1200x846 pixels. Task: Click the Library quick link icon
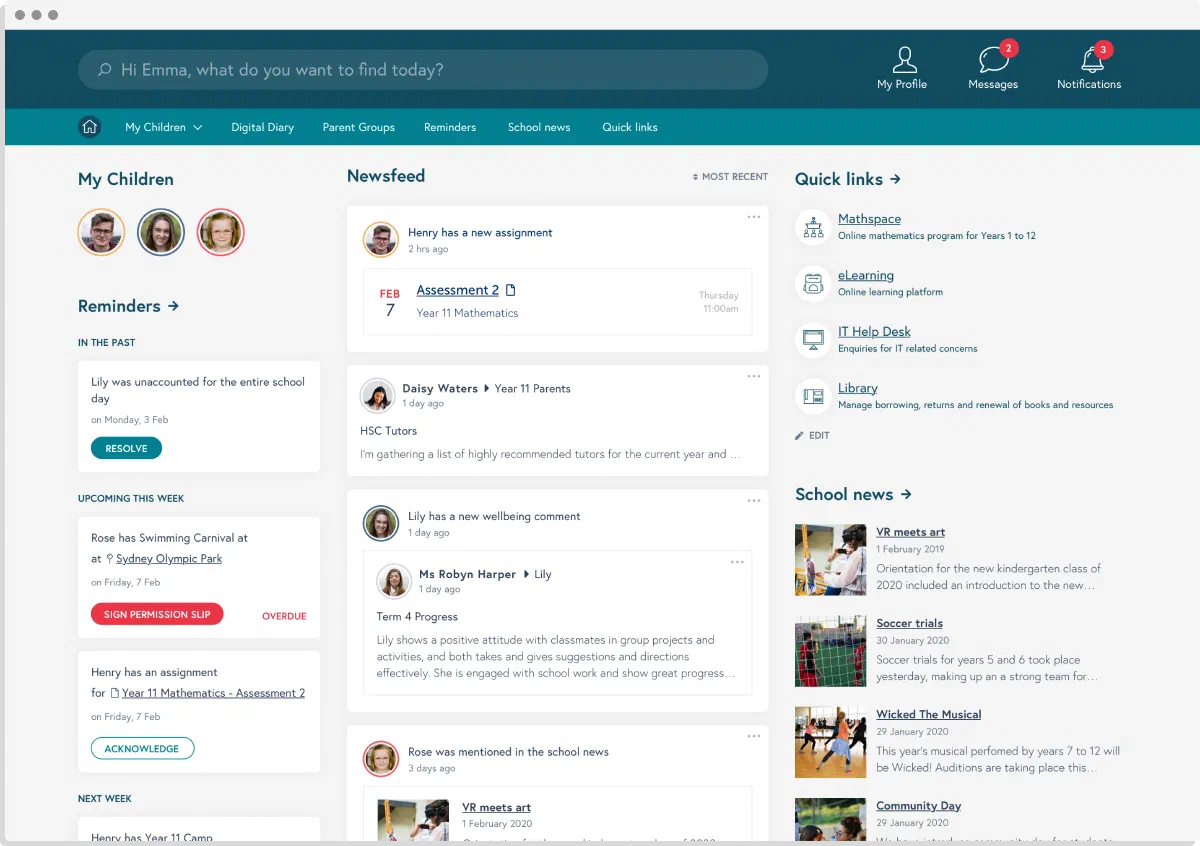click(x=813, y=396)
